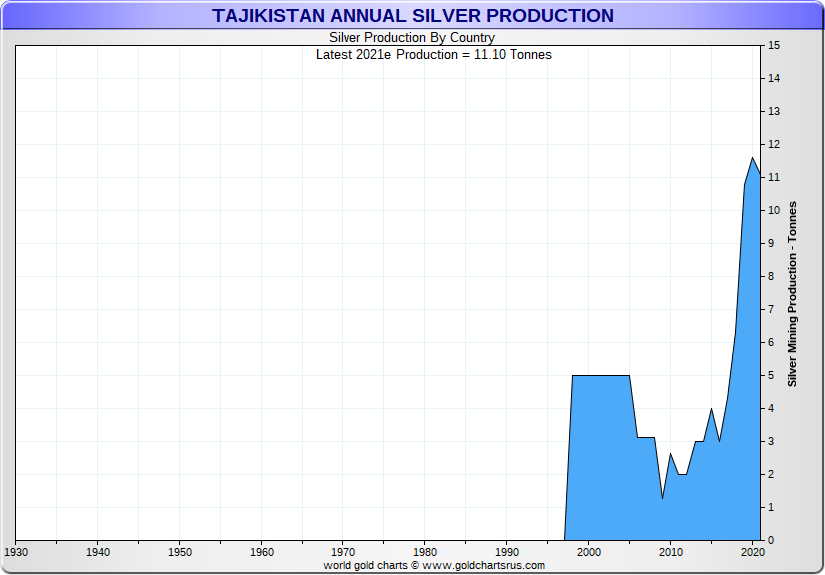Click the production peak near 2020
The width and height of the screenshot is (825, 575).
coord(753,158)
